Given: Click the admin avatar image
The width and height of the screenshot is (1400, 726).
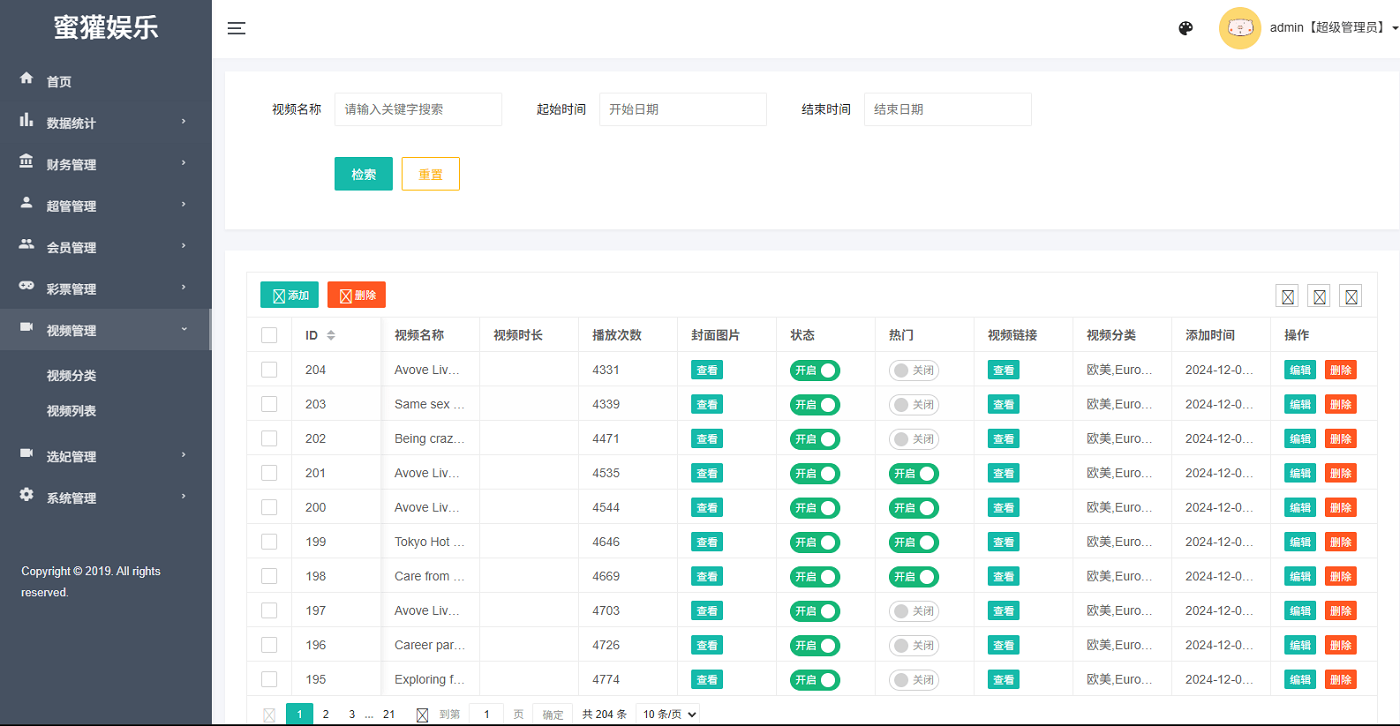Looking at the screenshot, I should 1239,28.
